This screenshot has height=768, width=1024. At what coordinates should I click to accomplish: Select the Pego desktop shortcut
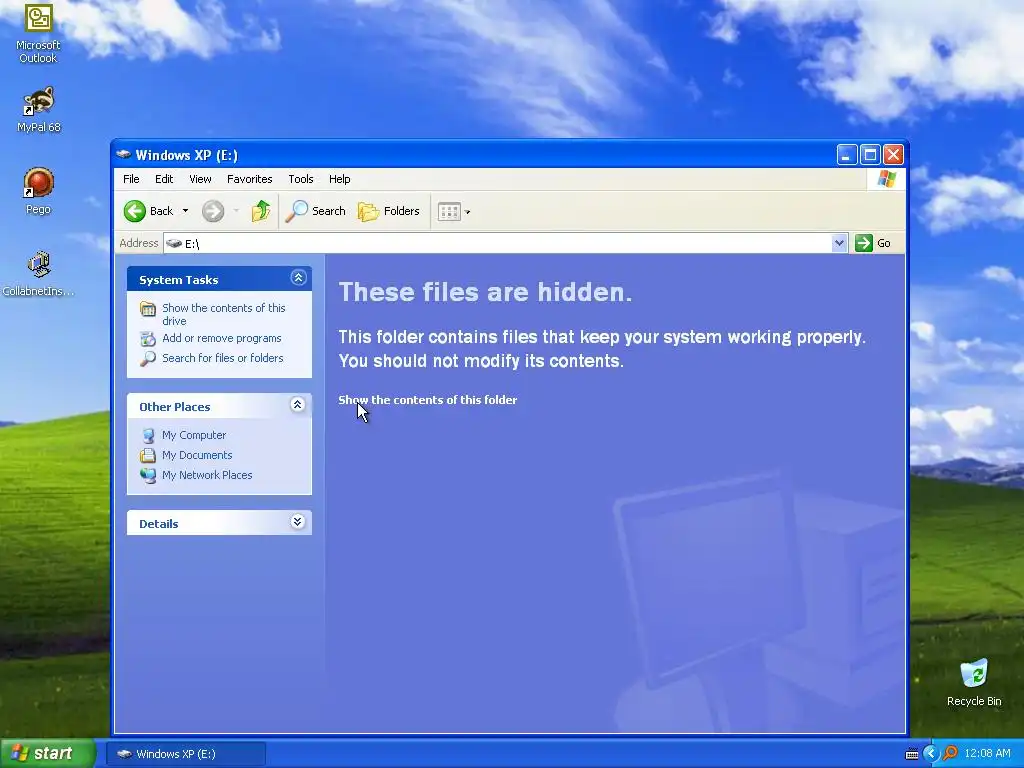click(38, 191)
